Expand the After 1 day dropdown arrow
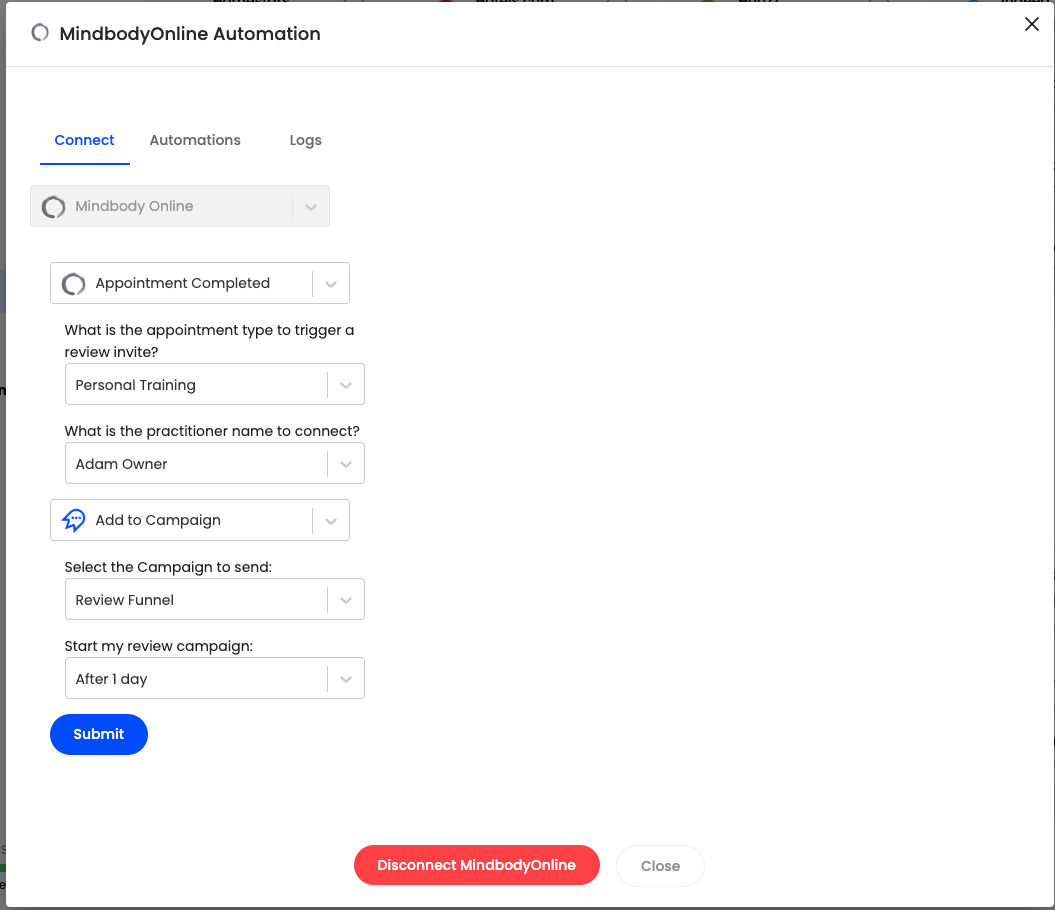 [x=346, y=679]
